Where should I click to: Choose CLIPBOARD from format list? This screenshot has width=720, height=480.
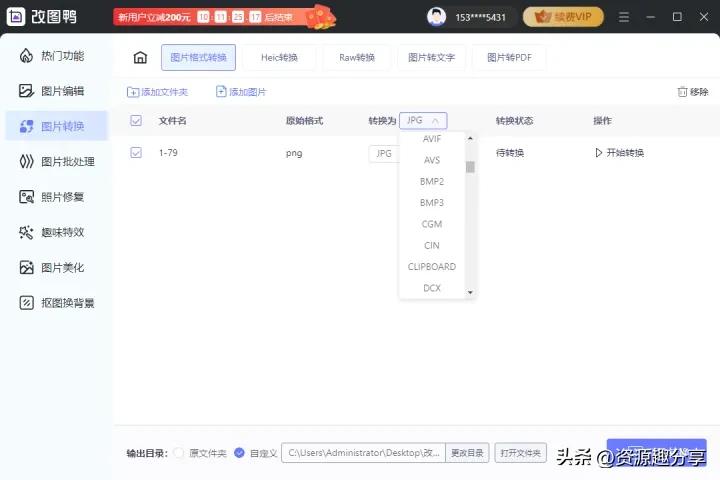432,267
